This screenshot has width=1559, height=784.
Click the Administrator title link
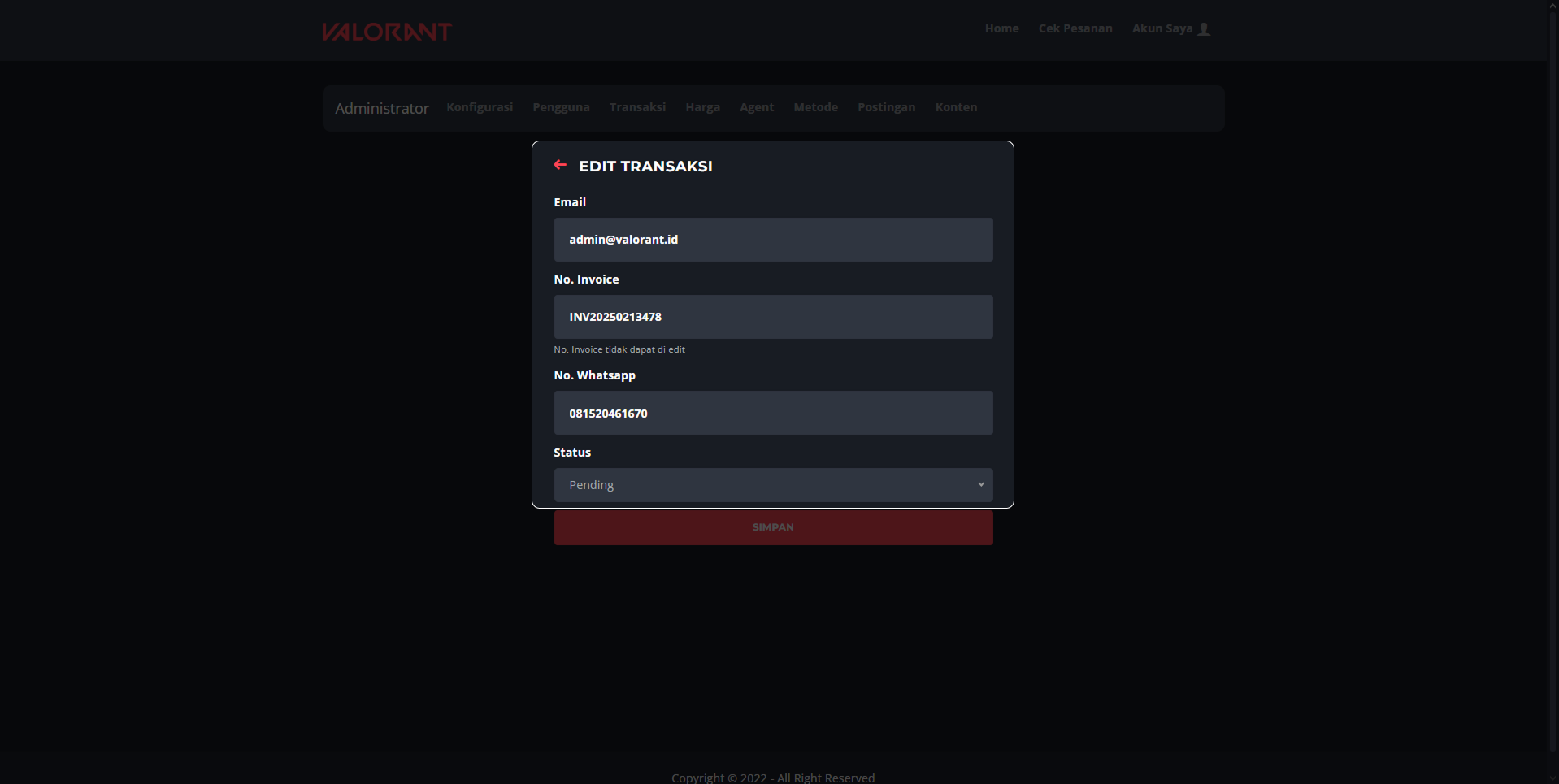pos(382,108)
